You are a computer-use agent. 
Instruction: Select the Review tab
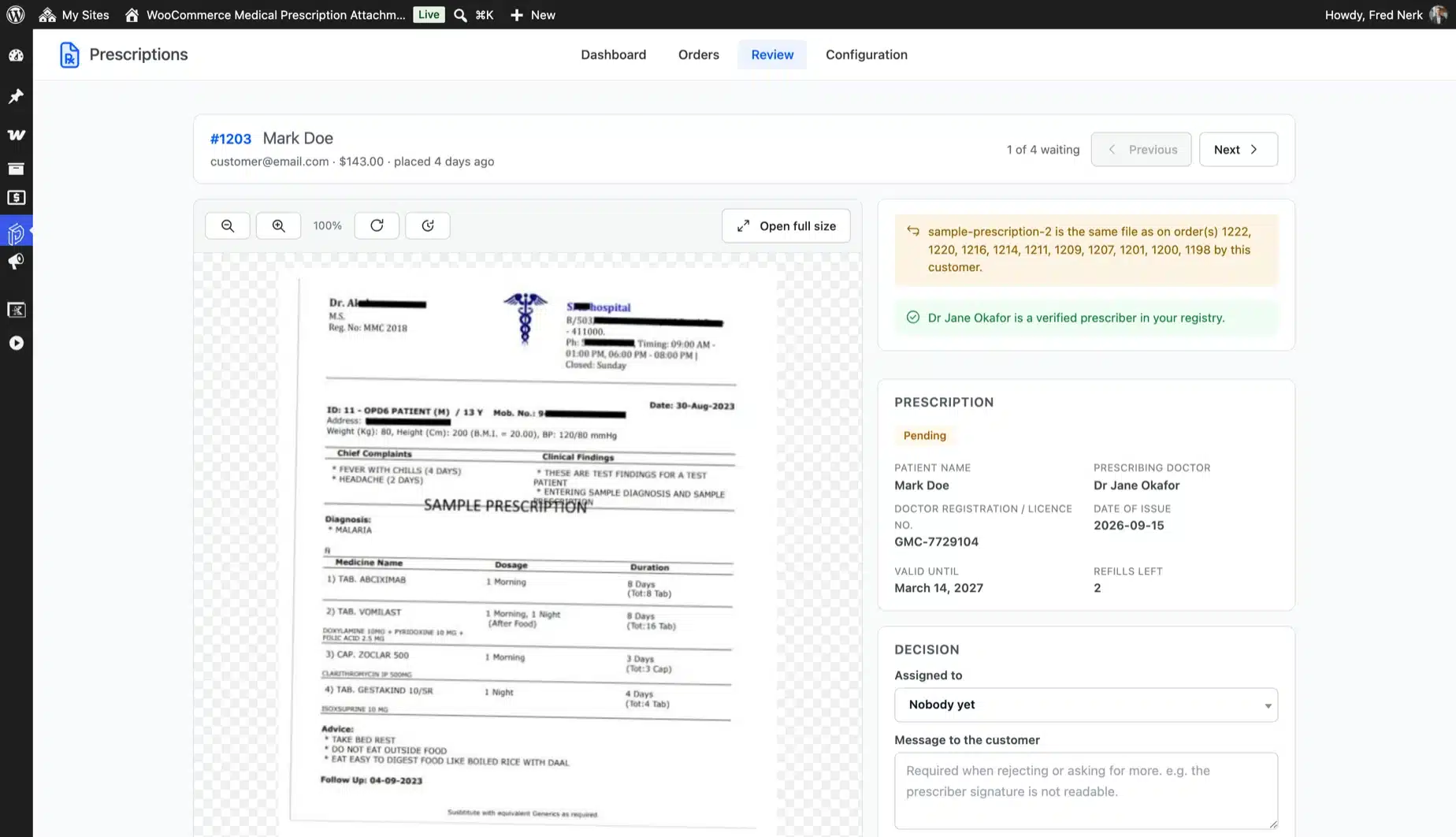772,54
